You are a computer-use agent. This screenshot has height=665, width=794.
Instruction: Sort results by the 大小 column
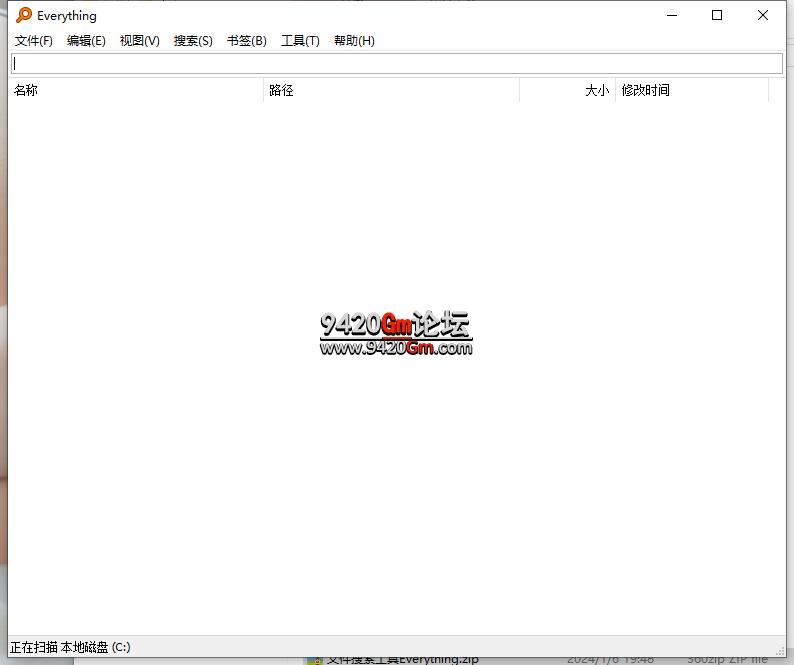pos(567,90)
